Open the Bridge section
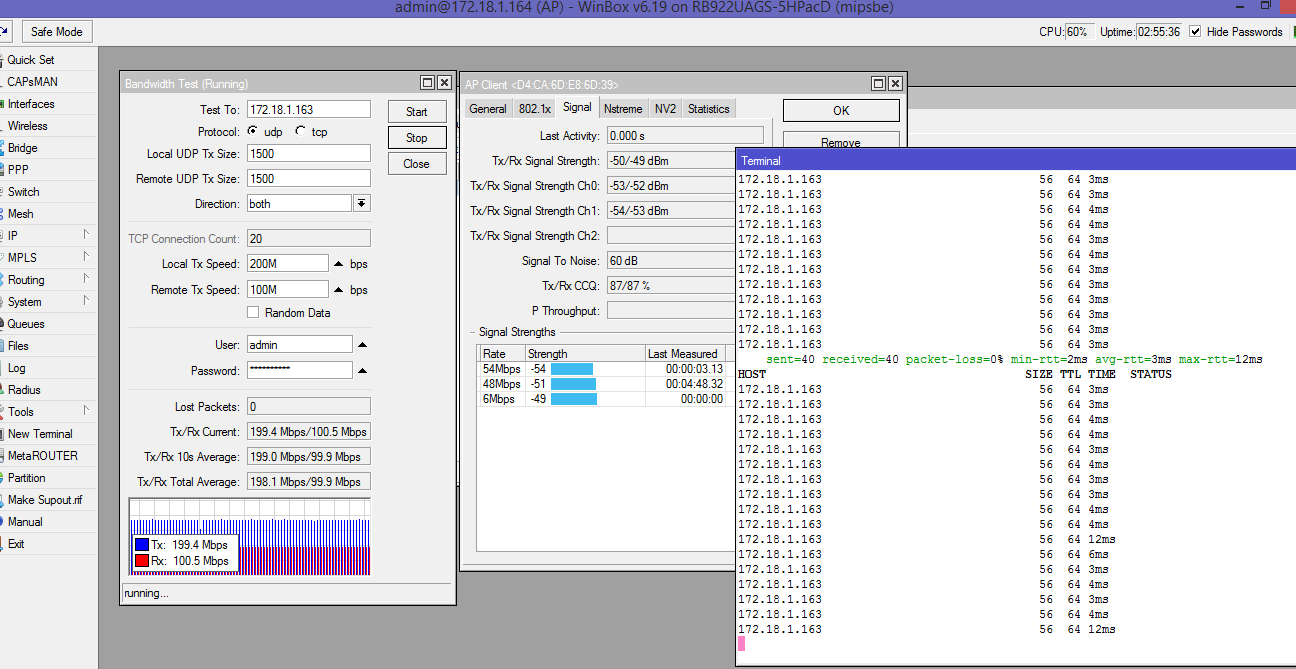This screenshot has width=1296, height=669. pyautogui.click(x=23, y=148)
